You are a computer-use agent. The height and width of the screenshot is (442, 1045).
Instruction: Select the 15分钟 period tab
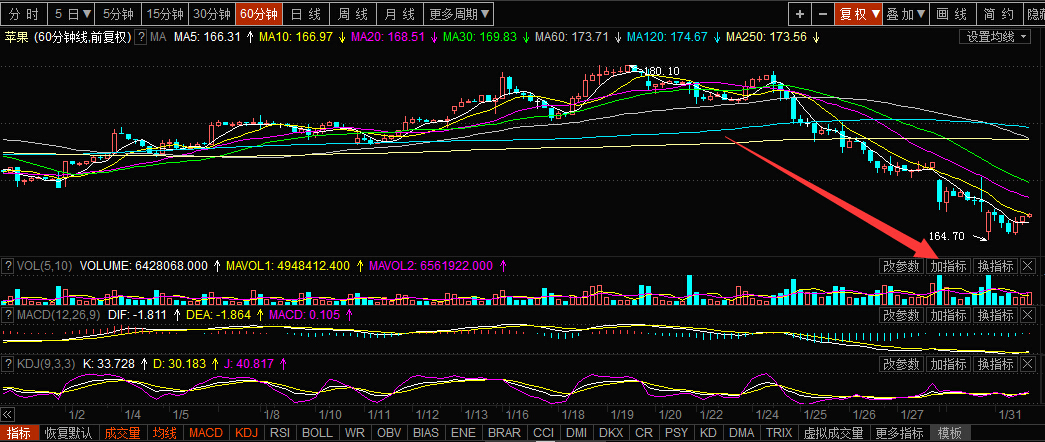[x=164, y=14]
